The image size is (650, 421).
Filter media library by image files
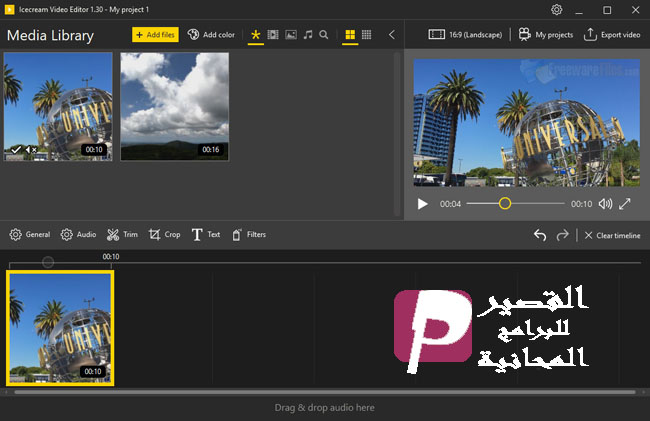(291, 35)
